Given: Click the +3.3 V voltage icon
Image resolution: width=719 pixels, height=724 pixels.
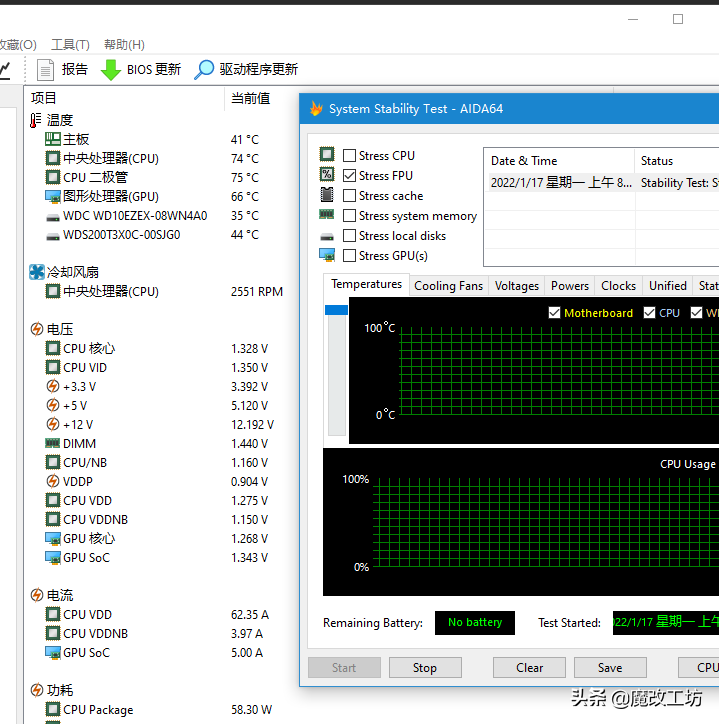Looking at the screenshot, I should click(x=53, y=386).
